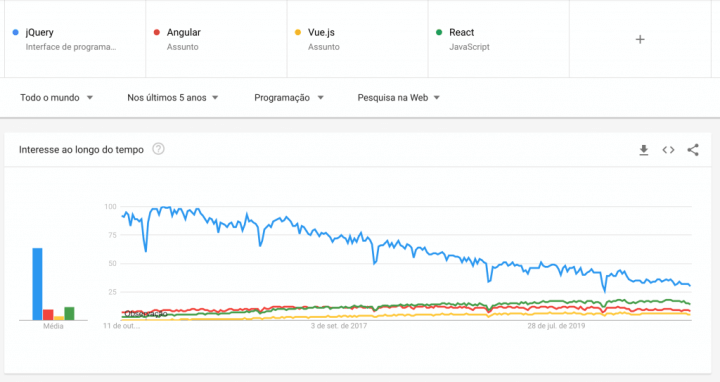Click the blue jQuery color dot
Viewport: 720px width, 382px height.
16,32
